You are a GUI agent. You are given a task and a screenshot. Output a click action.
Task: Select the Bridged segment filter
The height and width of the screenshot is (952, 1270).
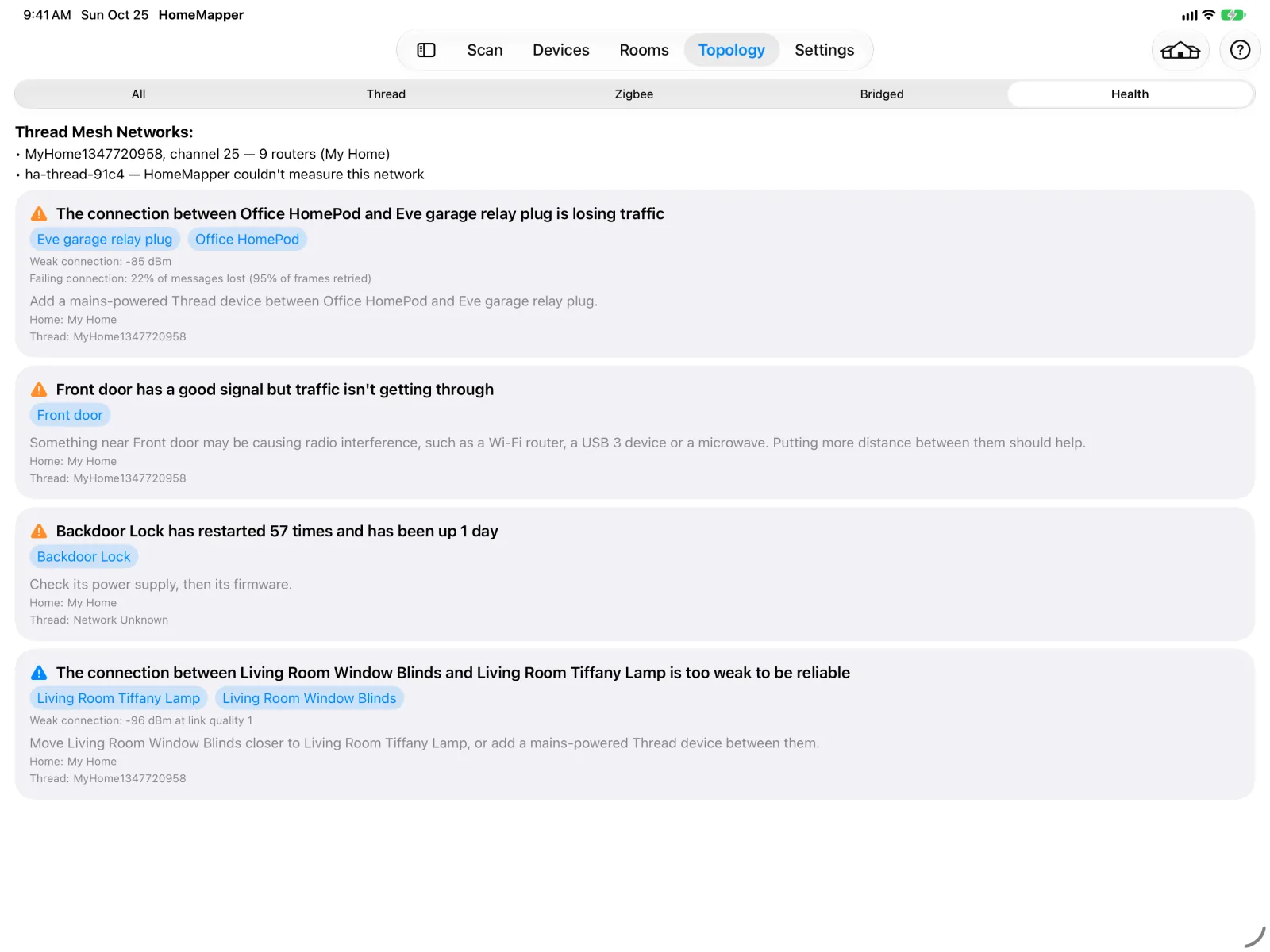[x=882, y=94]
